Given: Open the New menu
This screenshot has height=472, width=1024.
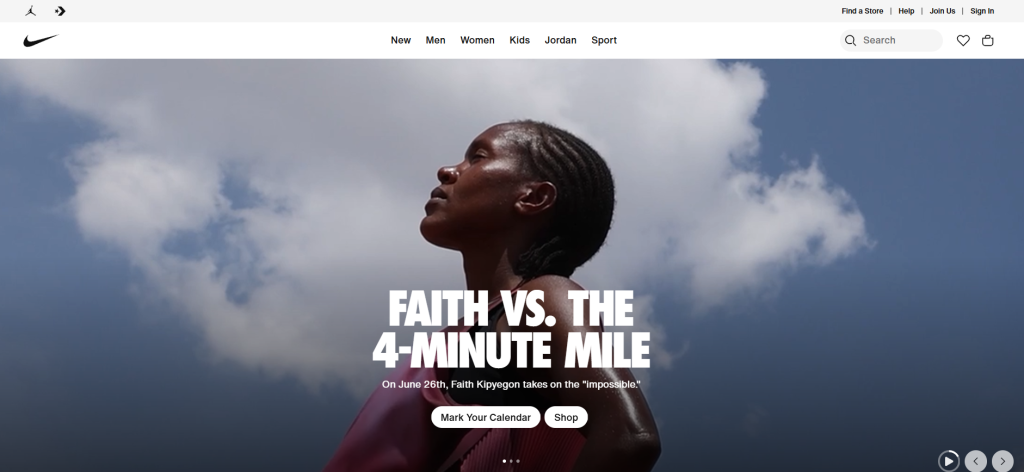Looking at the screenshot, I should (401, 40).
